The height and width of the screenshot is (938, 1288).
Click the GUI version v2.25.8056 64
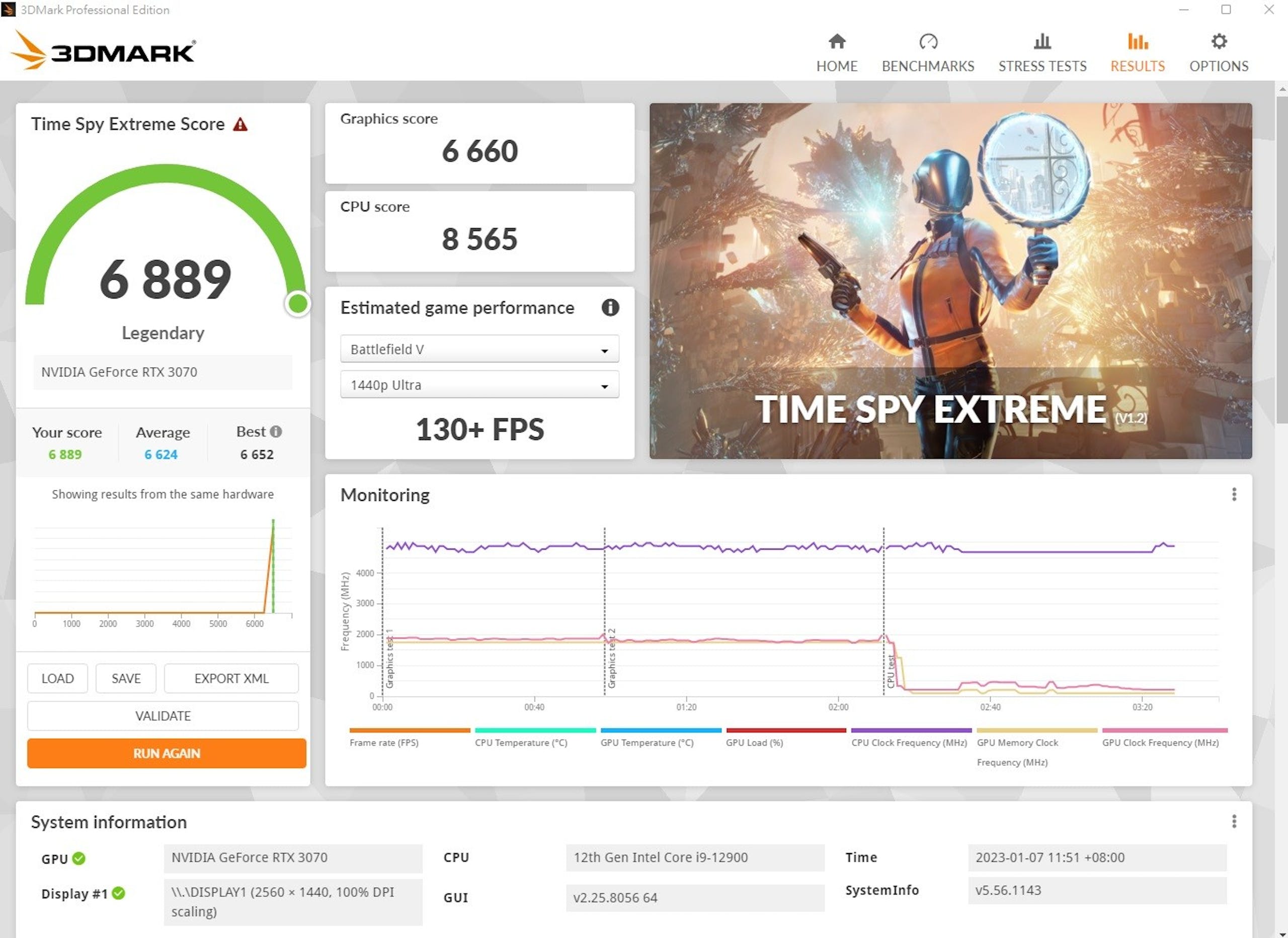coord(695,898)
